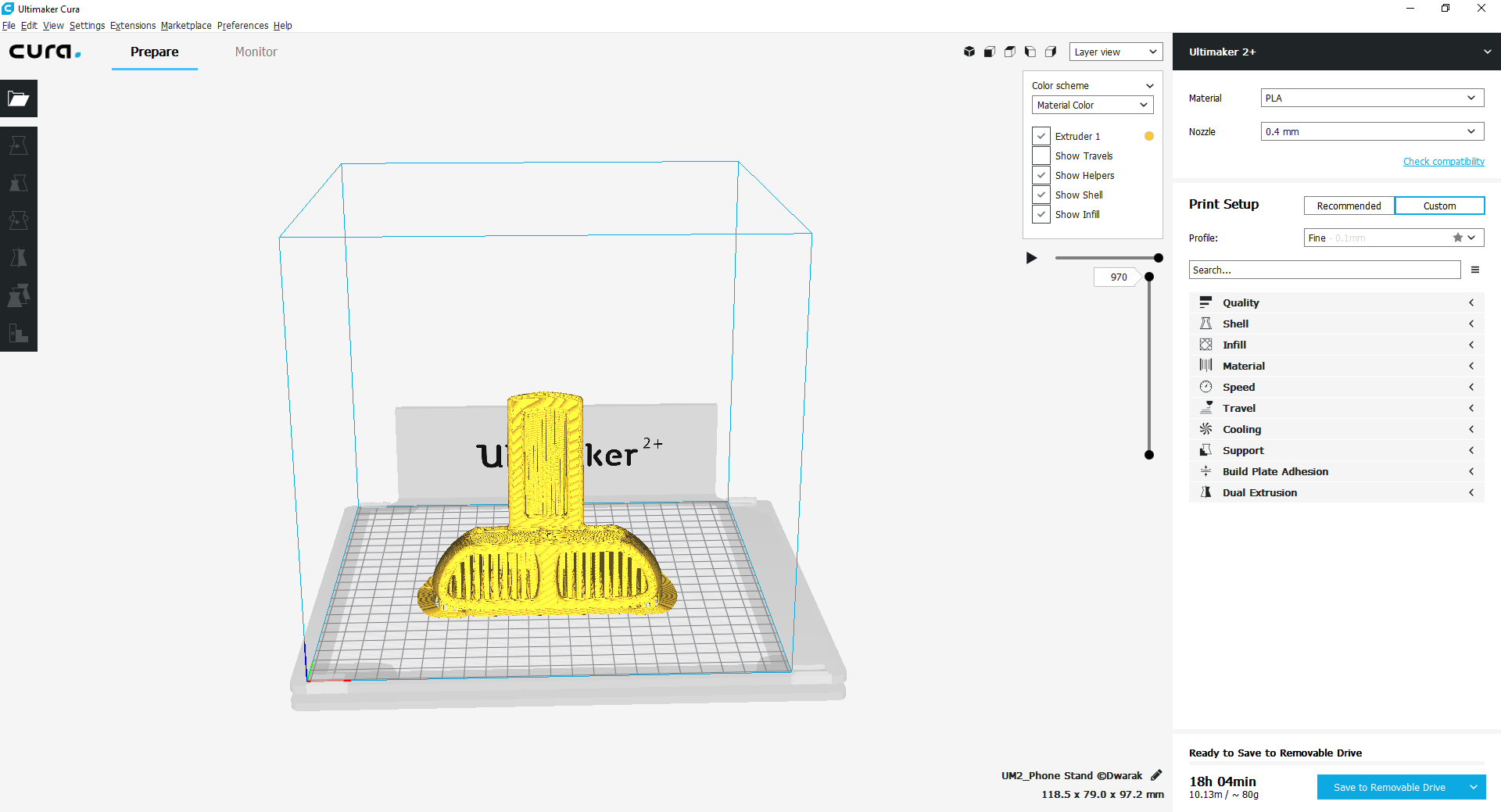Expand the Support settings chevron
Image resolution: width=1501 pixels, height=812 pixels.
[1471, 450]
